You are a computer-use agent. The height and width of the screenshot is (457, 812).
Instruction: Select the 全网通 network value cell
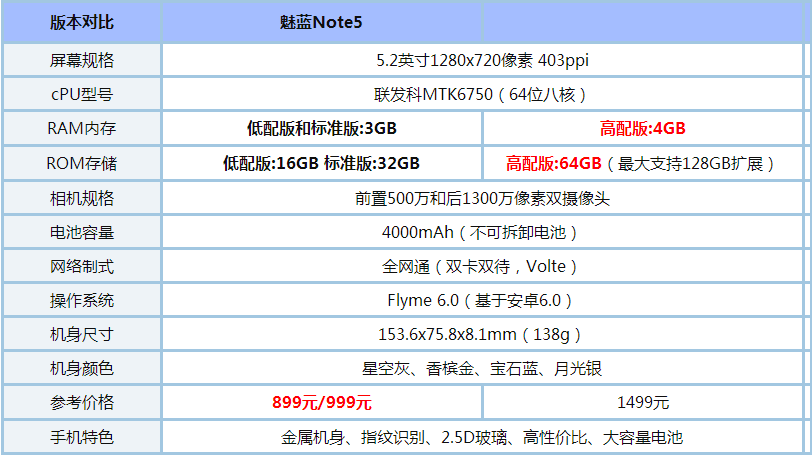tap(482, 266)
